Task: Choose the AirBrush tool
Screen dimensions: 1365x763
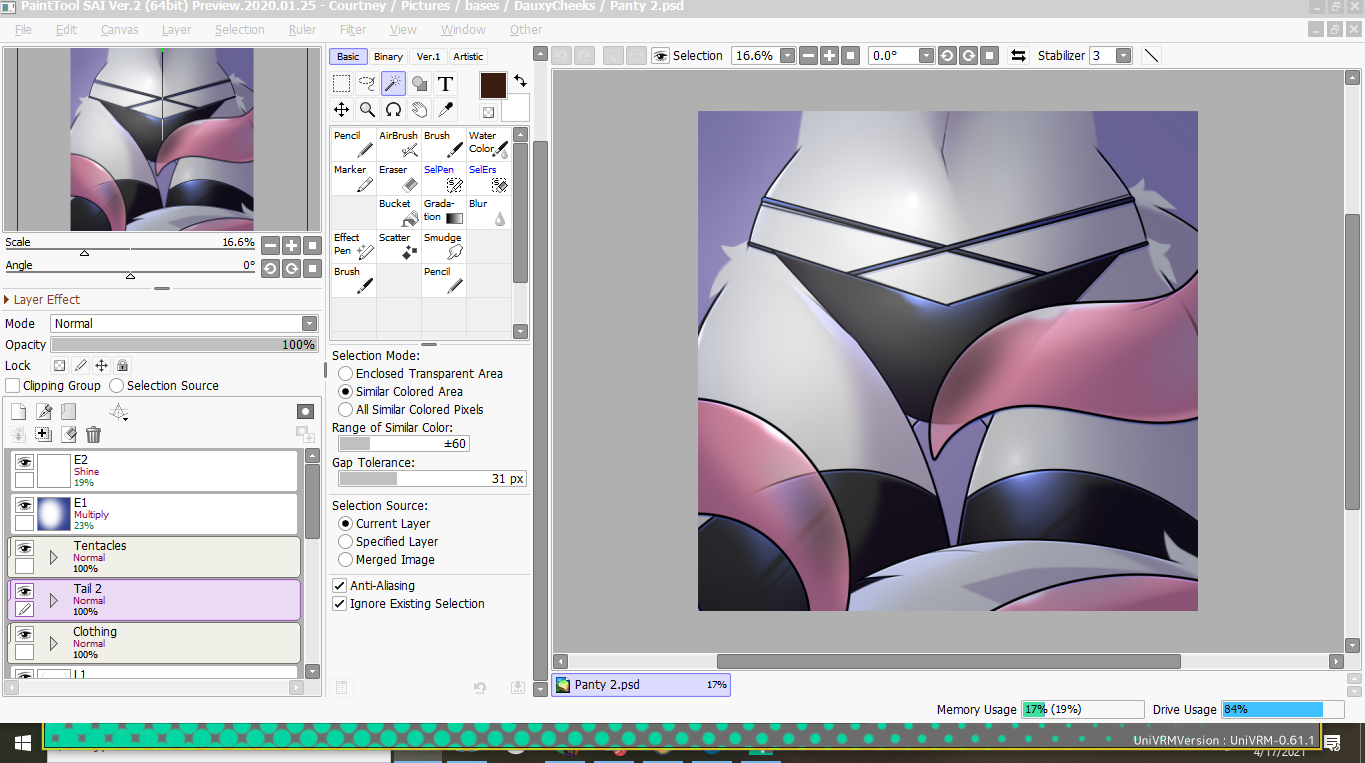Action: pyautogui.click(x=399, y=144)
